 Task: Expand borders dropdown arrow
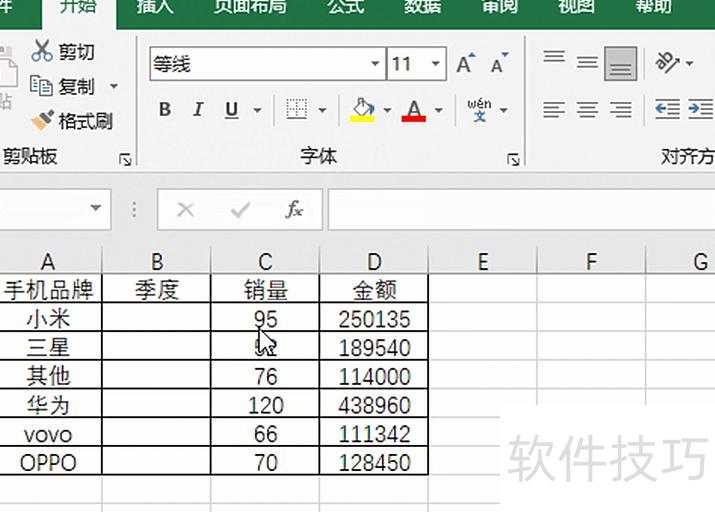pyautogui.click(x=322, y=110)
